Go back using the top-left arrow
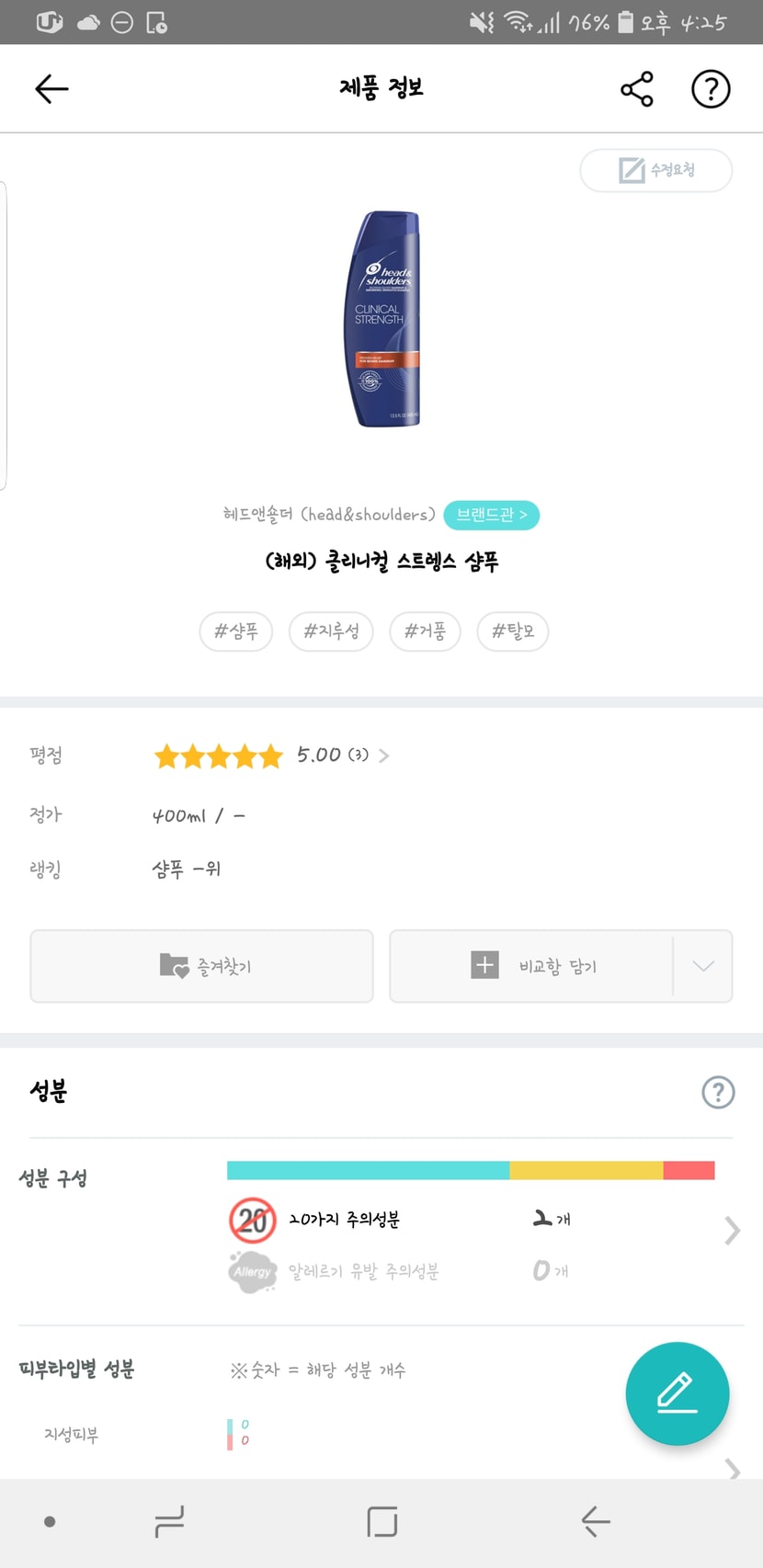Image resolution: width=763 pixels, height=1568 pixels. [x=51, y=89]
